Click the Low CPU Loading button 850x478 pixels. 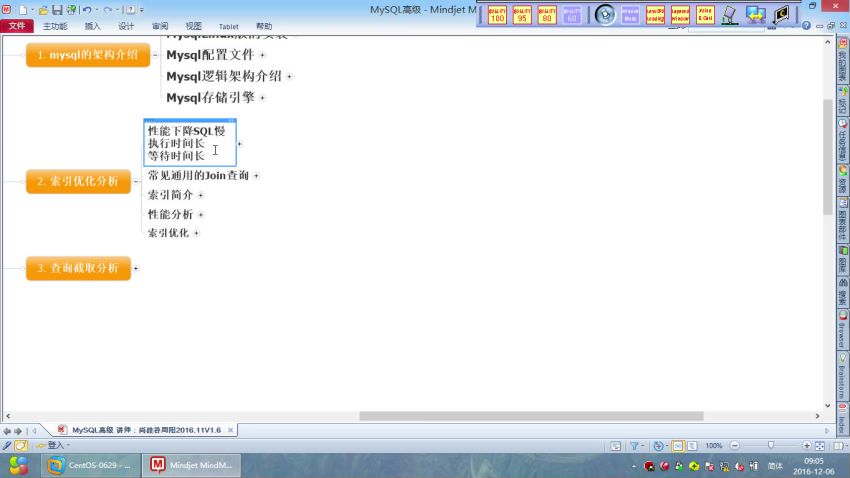point(655,15)
